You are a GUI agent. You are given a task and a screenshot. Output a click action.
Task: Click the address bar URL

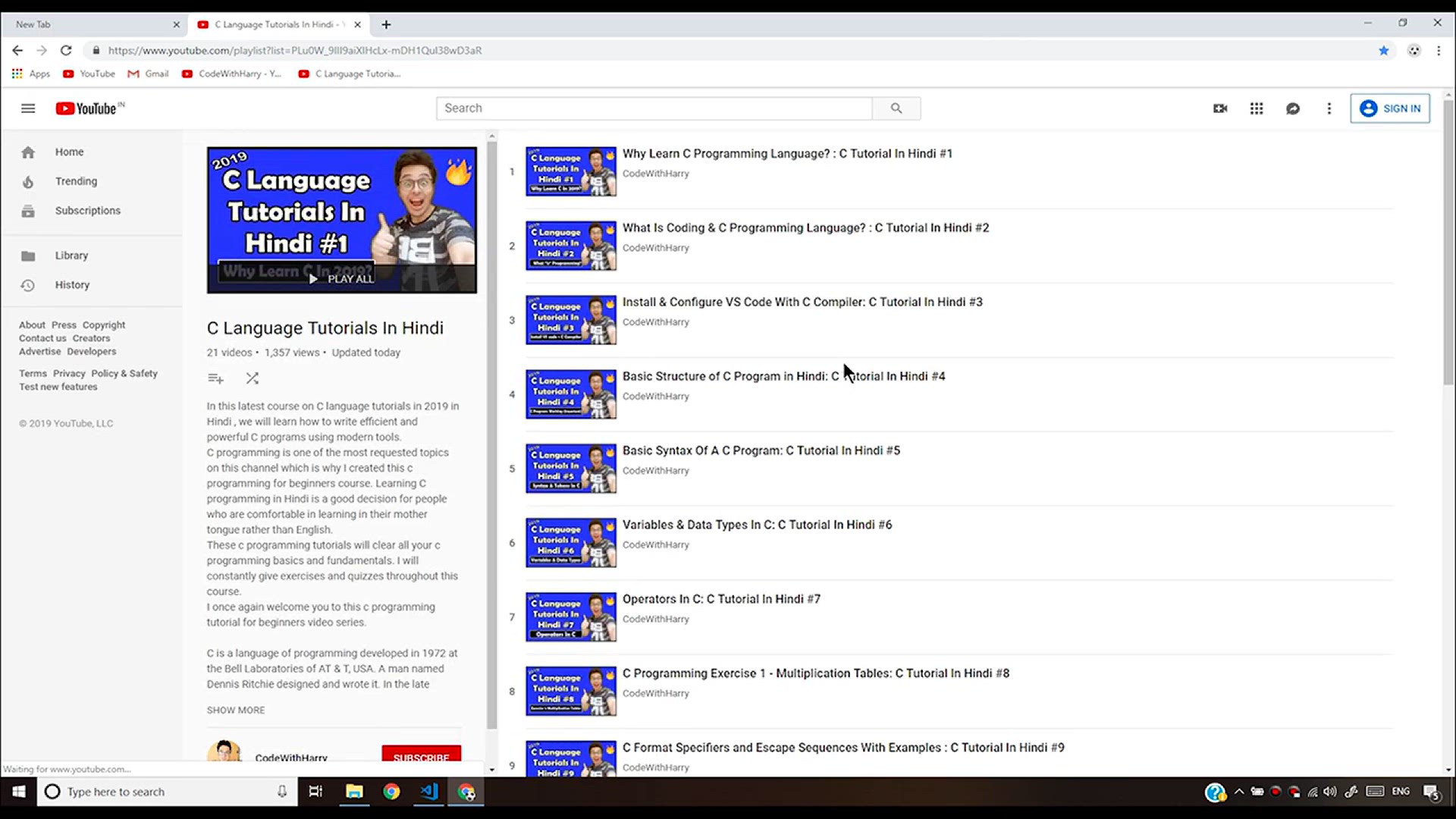tap(294, 50)
